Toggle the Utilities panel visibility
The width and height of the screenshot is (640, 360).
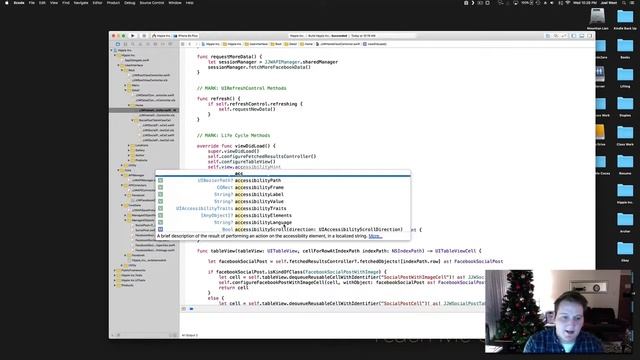coord(589,36)
